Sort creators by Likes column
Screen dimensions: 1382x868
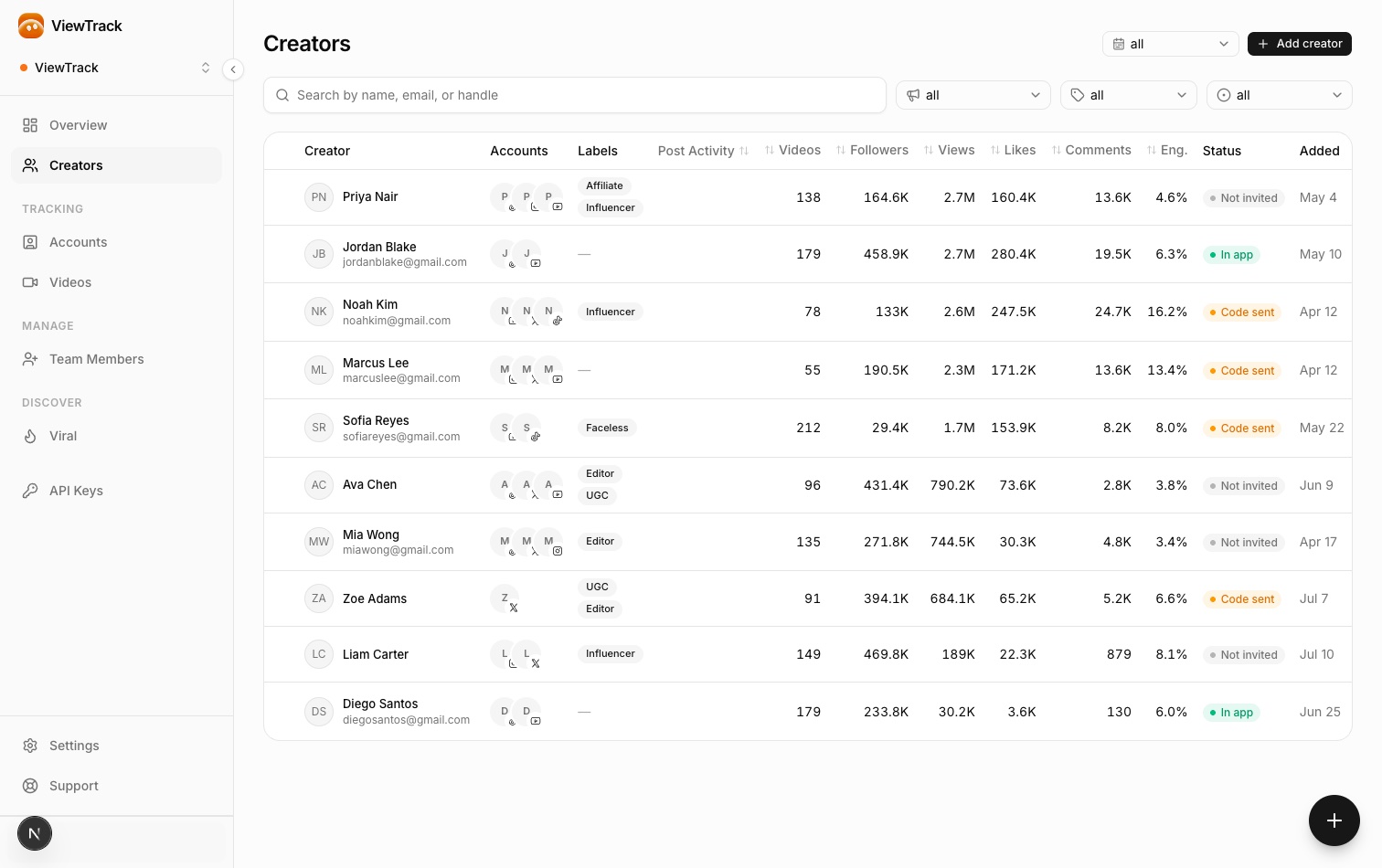1013,151
